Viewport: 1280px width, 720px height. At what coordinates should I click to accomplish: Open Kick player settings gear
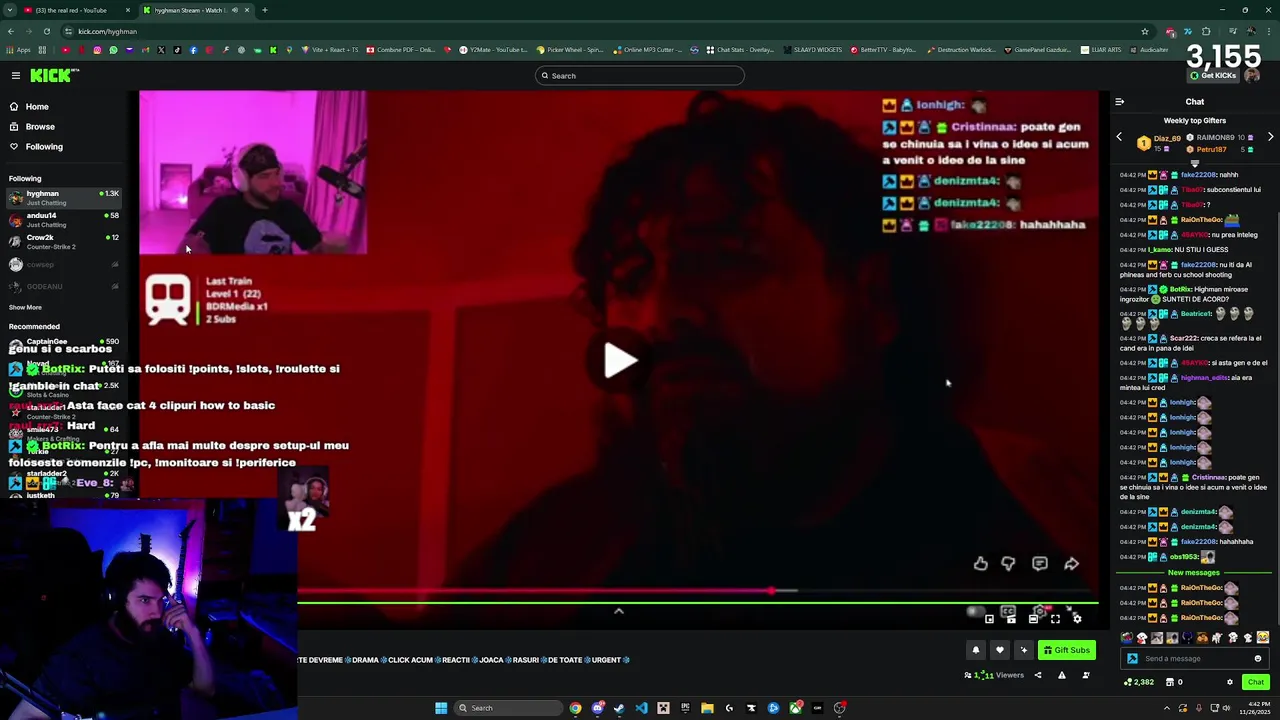point(1077,619)
